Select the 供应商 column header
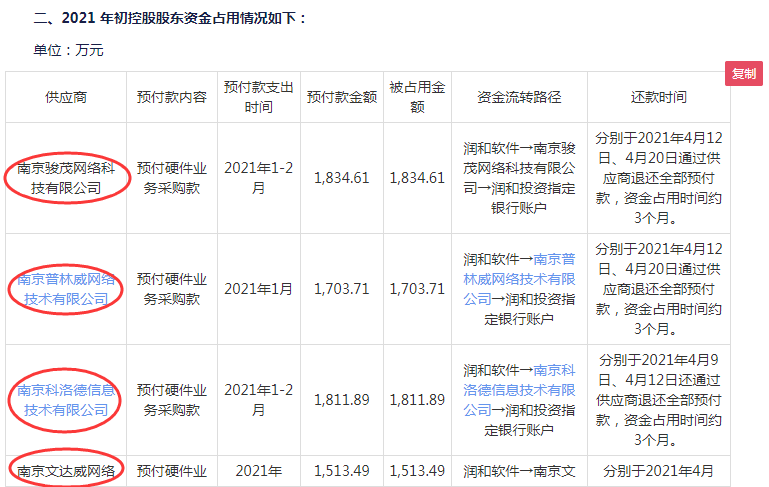 (66, 97)
